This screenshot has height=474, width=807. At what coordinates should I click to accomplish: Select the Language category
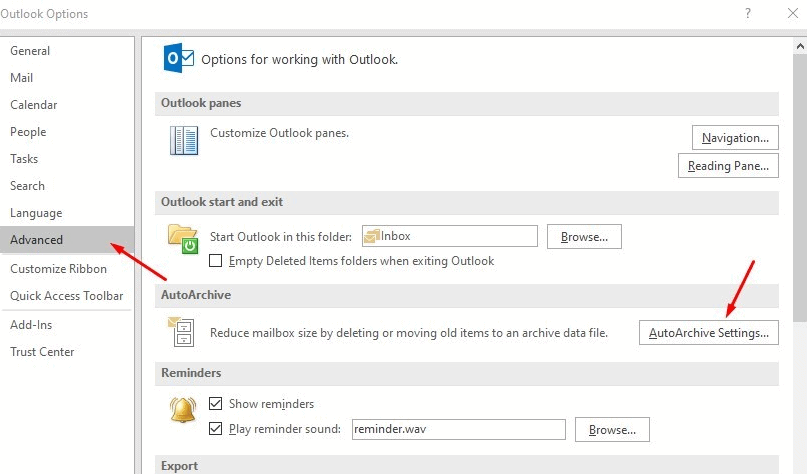pyautogui.click(x=67, y=213)
